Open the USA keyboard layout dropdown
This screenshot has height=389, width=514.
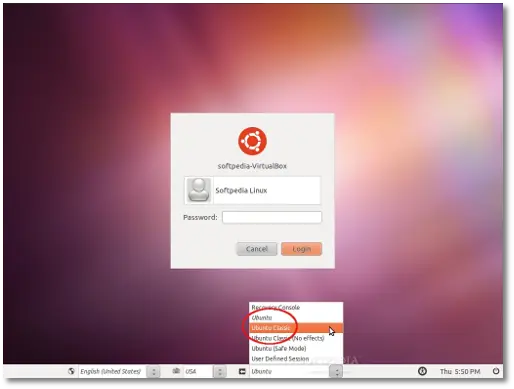205,371
